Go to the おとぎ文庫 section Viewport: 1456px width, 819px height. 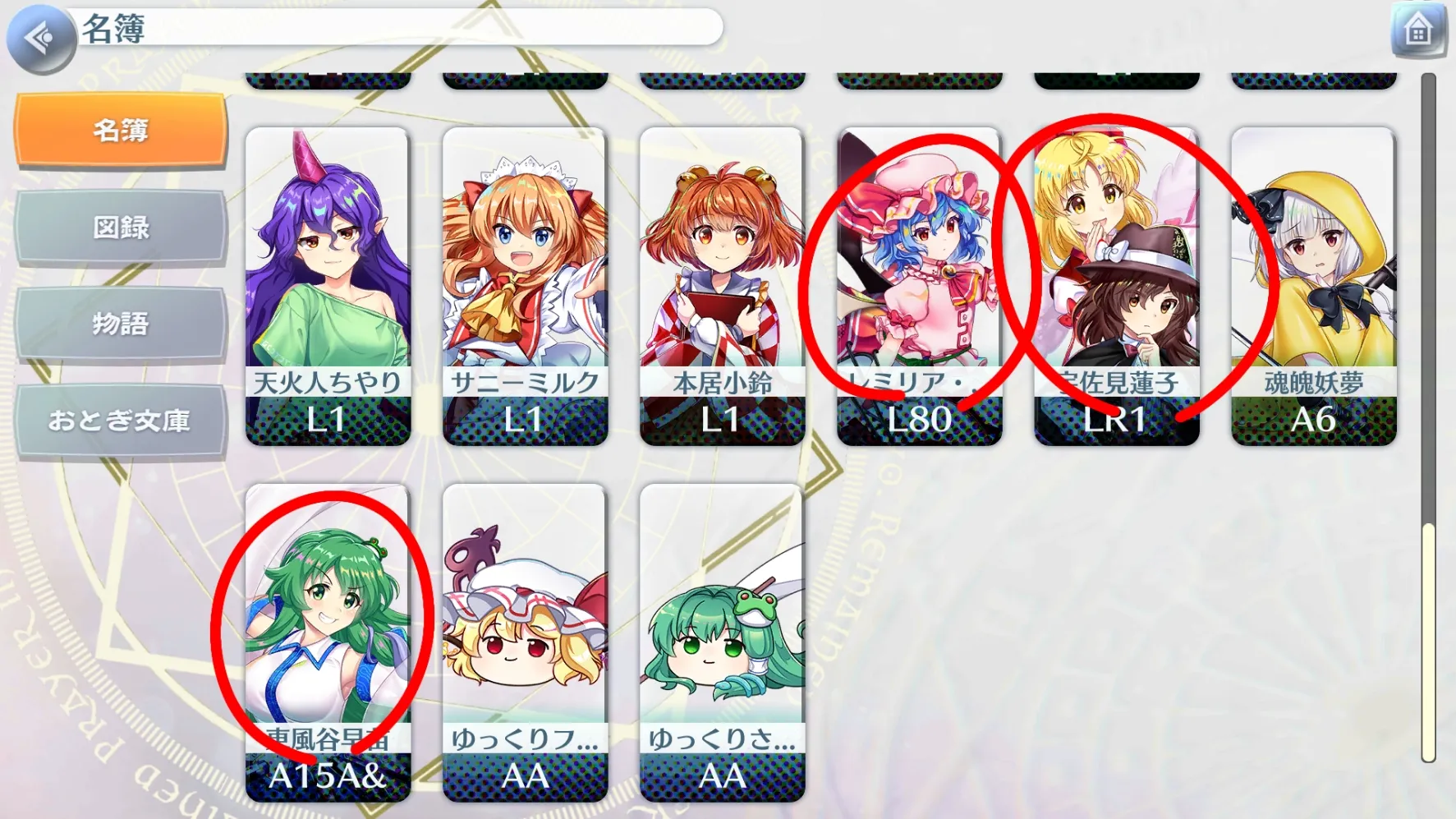pos(121,421)
